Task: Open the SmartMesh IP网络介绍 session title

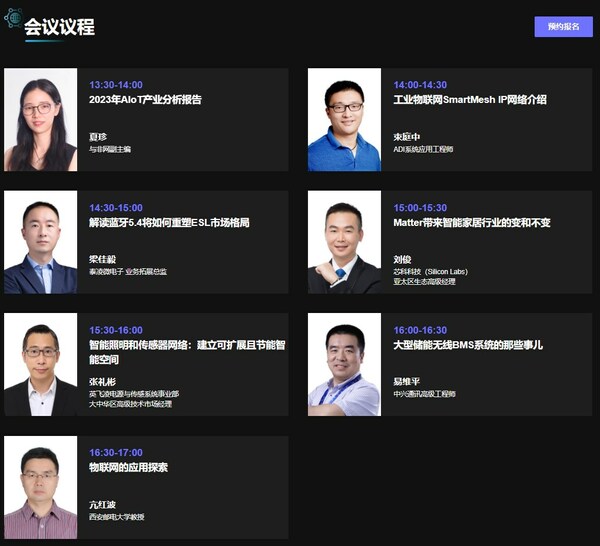Action: tap(470, 100)
